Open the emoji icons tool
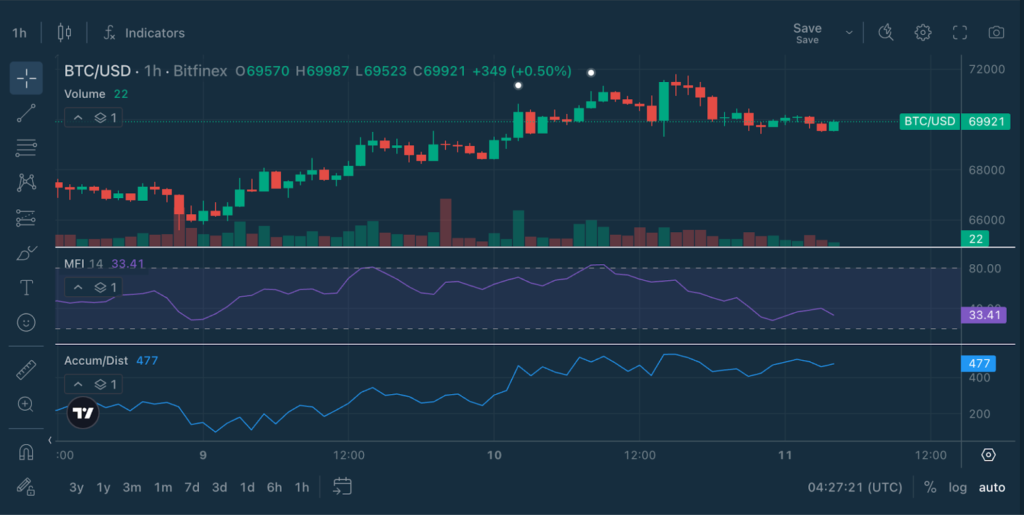This screenshot has width=1024, height=515. tap(26, 323)
